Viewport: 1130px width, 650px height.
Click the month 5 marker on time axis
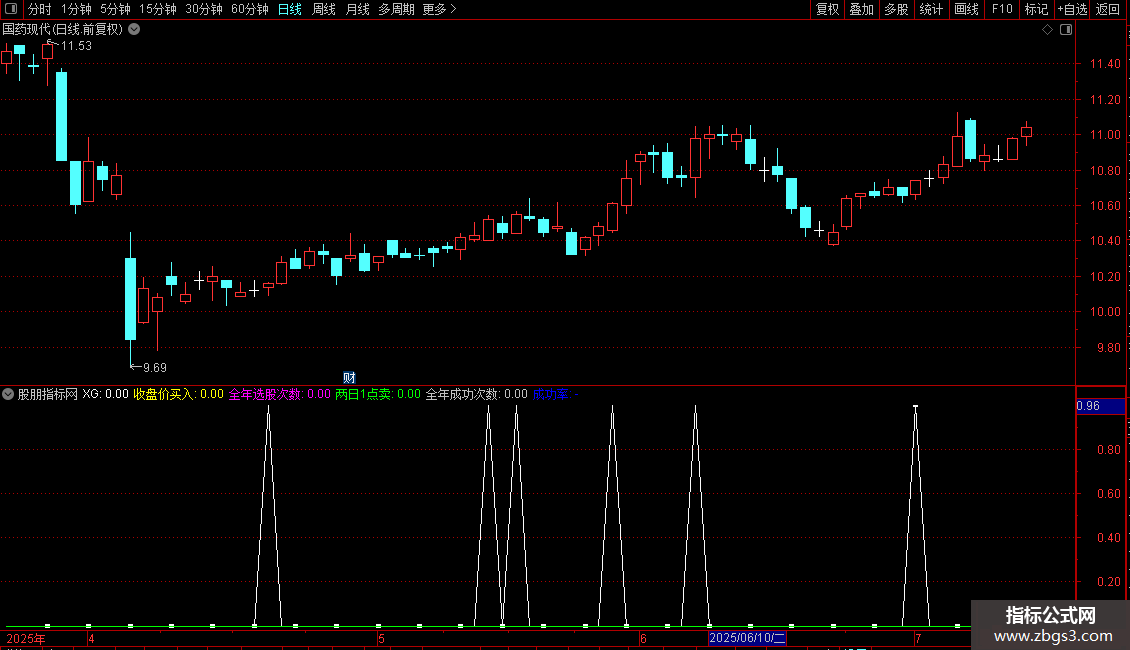pos(381,638)
